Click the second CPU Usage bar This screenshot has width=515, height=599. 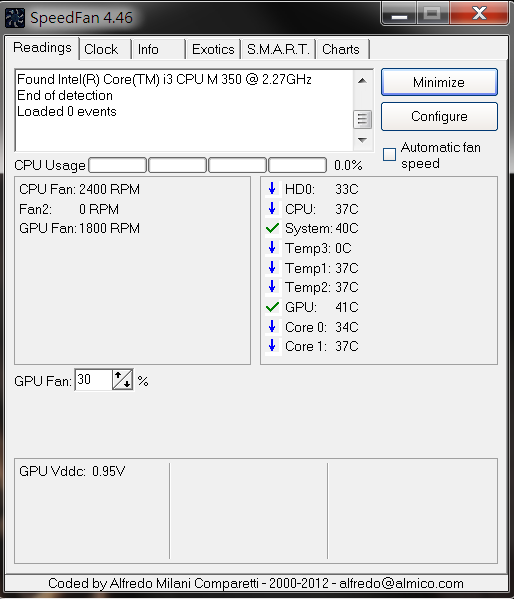[x=178, y=165]
